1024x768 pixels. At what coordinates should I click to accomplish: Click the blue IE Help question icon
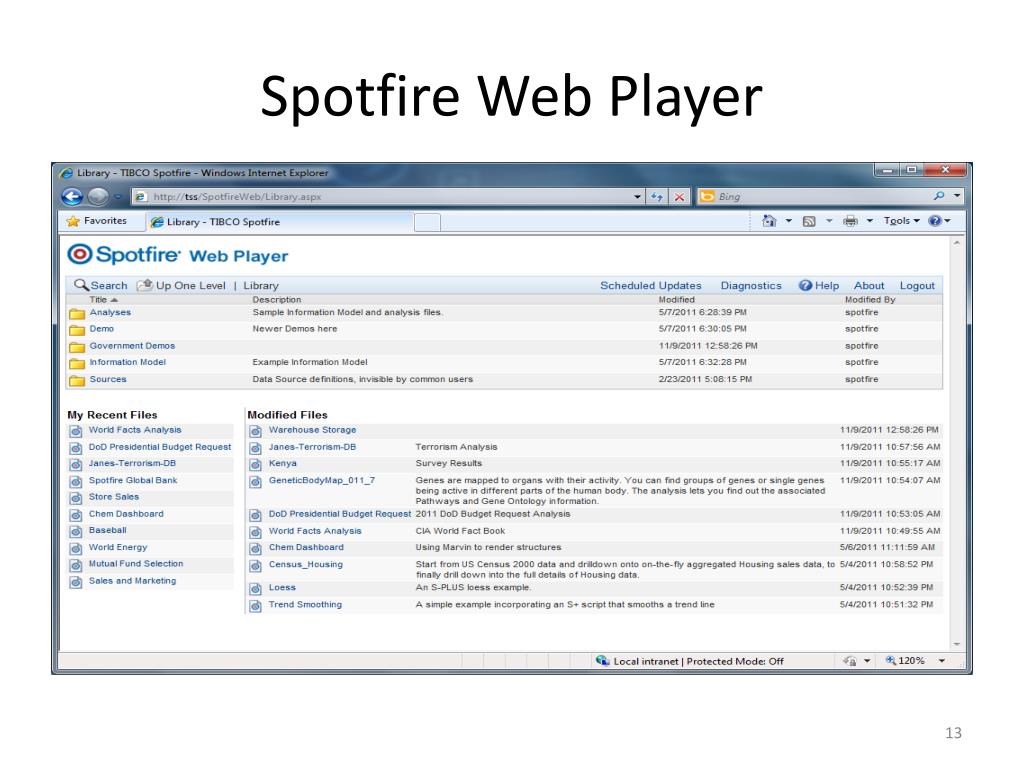coord(935,221)
